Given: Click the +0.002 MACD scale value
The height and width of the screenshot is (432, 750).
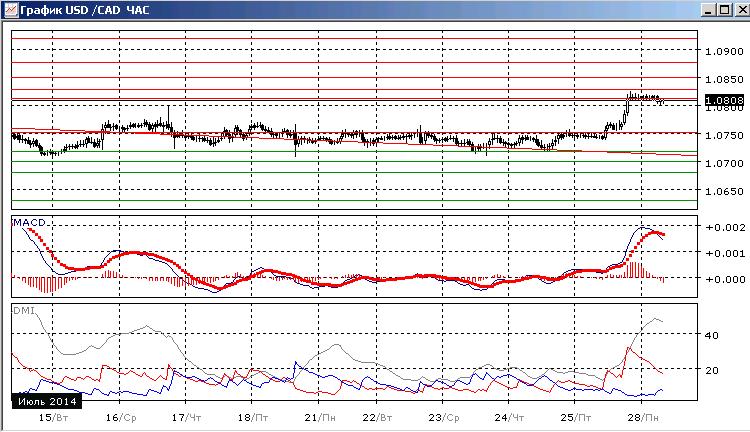Looking at the screenshot, I should coord(726,227).
